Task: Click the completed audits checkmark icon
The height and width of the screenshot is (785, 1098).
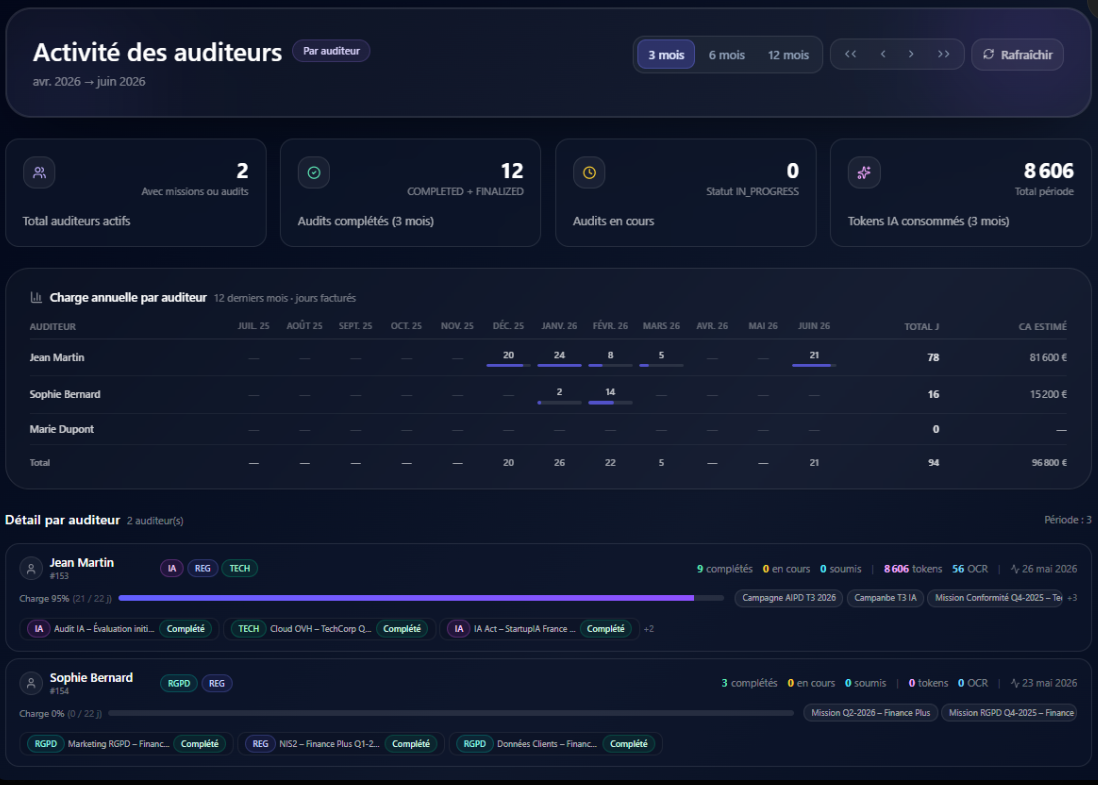Action: pos(314,172)
